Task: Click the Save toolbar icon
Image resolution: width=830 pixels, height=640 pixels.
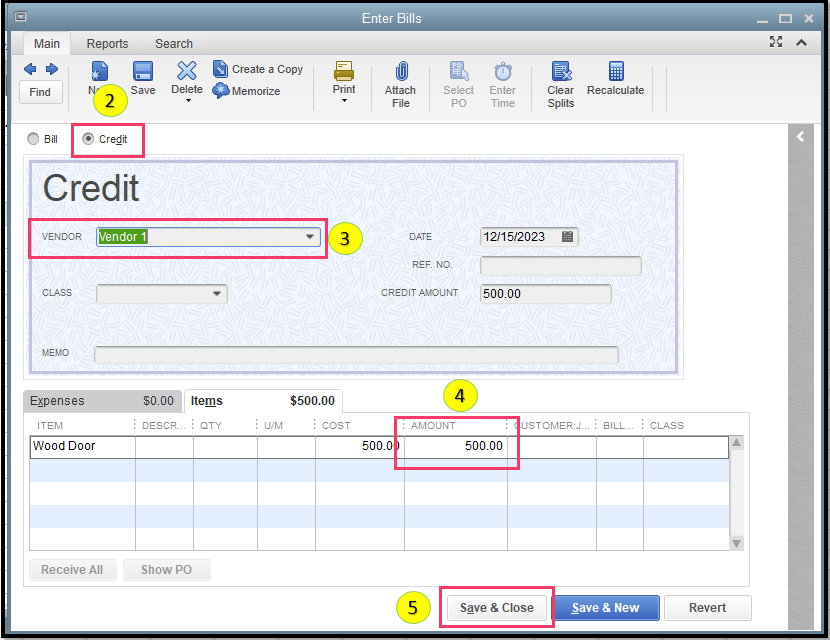Action: tap(143, 71)
